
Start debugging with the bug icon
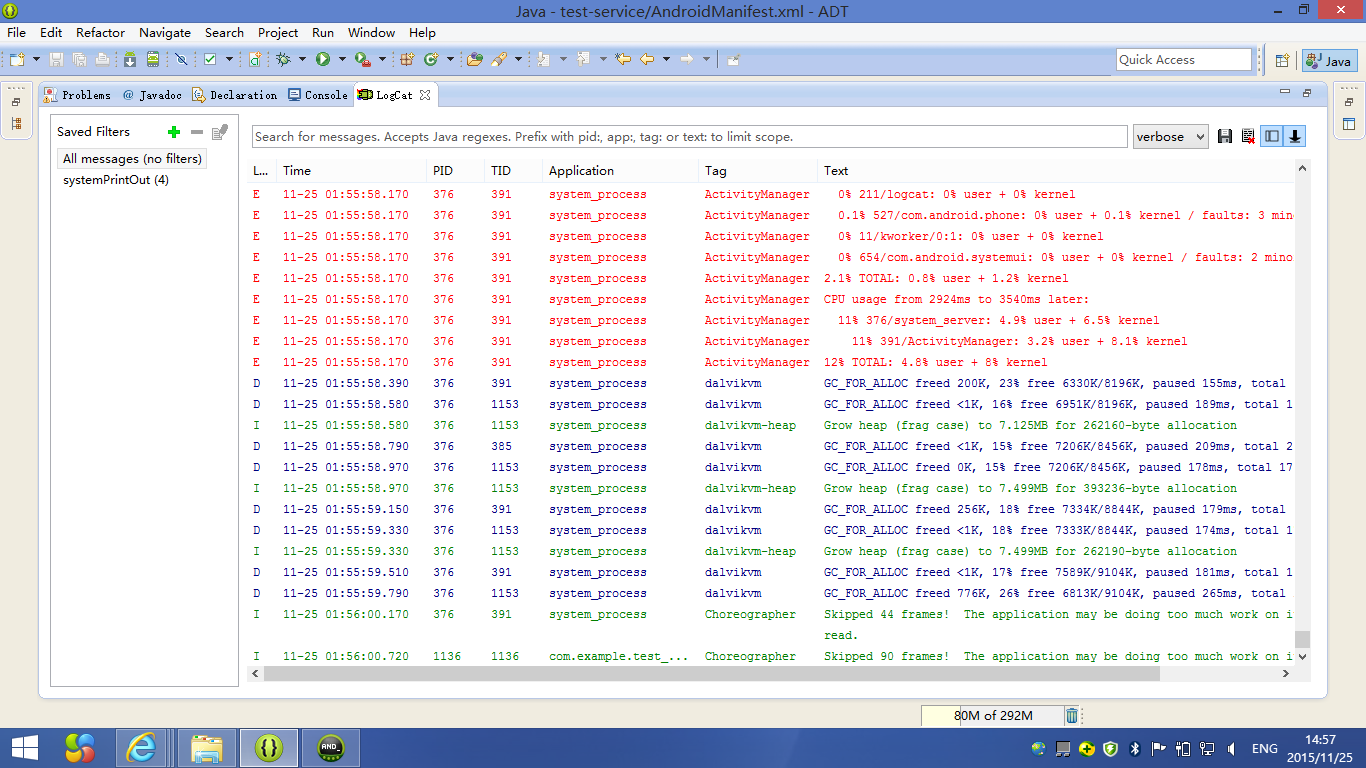coord(284,60)
